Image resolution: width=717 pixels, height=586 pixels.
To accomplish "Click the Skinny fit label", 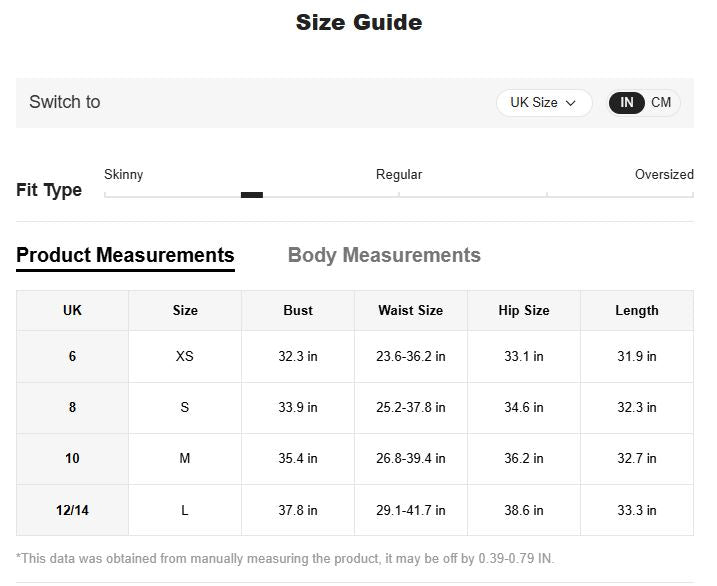I will pos(124,174).
